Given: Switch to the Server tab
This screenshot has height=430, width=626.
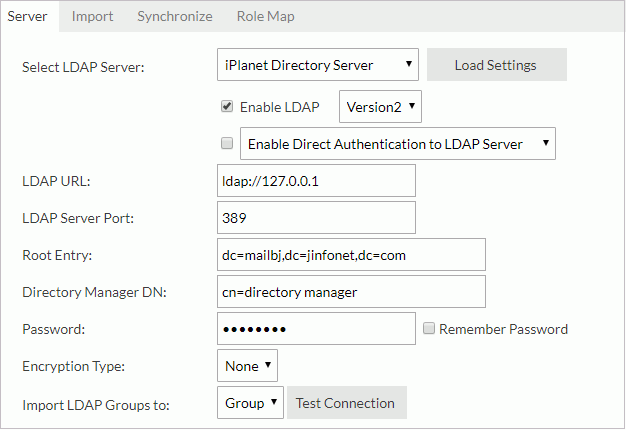Looking at the screenshot, I should (x=27, y=16).
